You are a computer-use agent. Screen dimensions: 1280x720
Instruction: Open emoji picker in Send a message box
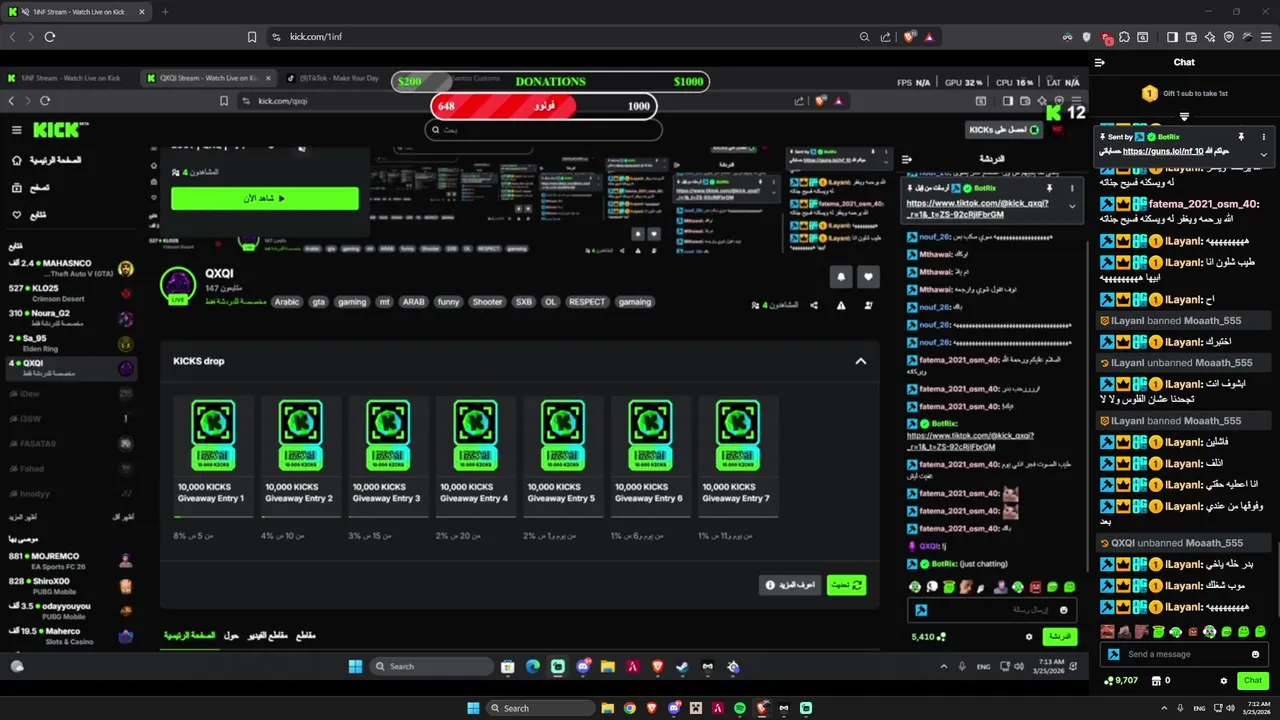click(x=1255, y=654)
